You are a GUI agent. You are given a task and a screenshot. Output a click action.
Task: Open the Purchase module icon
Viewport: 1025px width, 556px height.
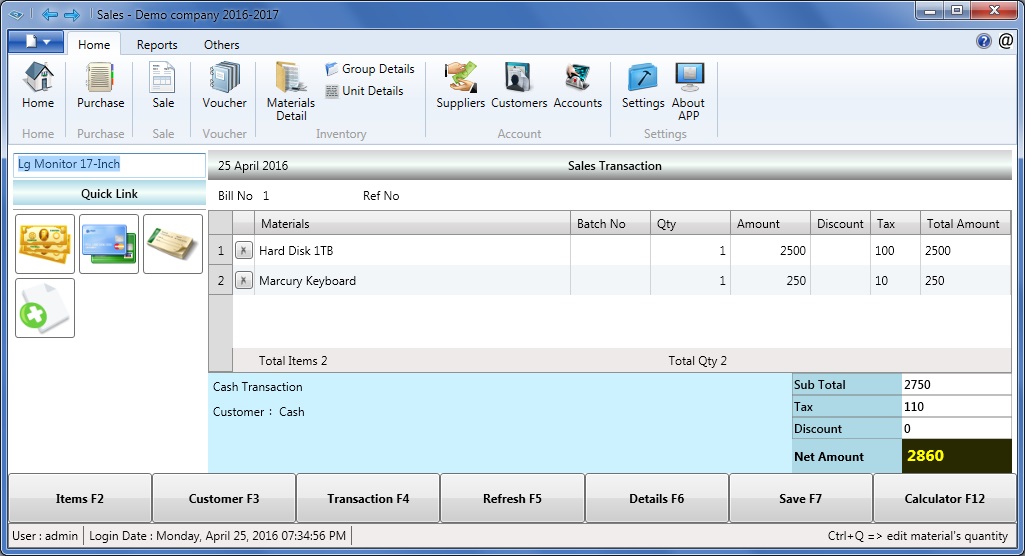pyautogui.click(x=100, y=86)
